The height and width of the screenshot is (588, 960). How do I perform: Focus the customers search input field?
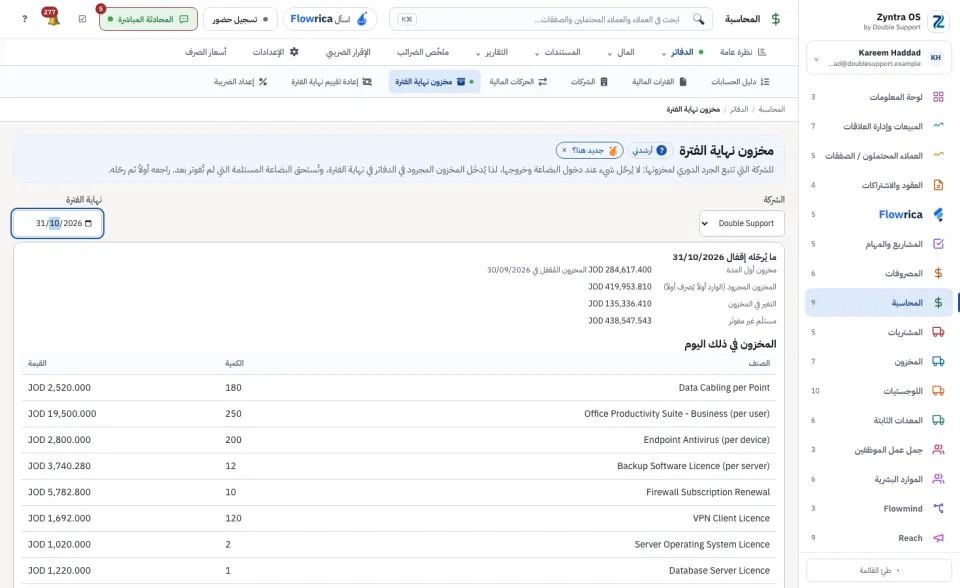click(551, 19)
